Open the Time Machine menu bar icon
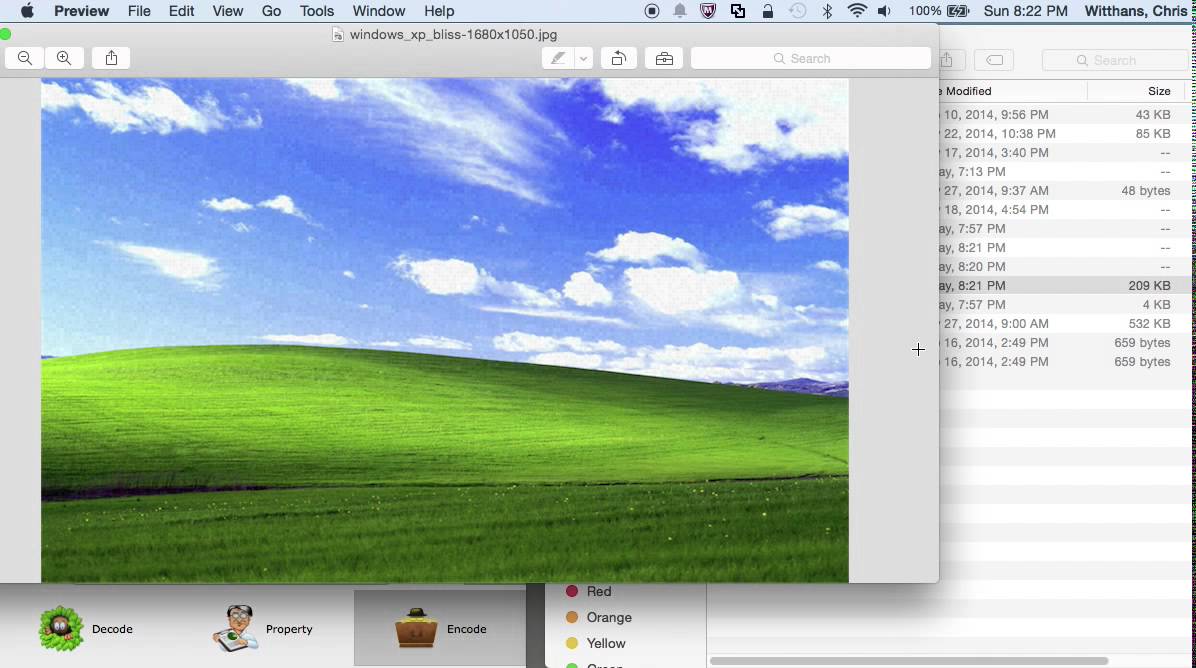 pos(797,11)
